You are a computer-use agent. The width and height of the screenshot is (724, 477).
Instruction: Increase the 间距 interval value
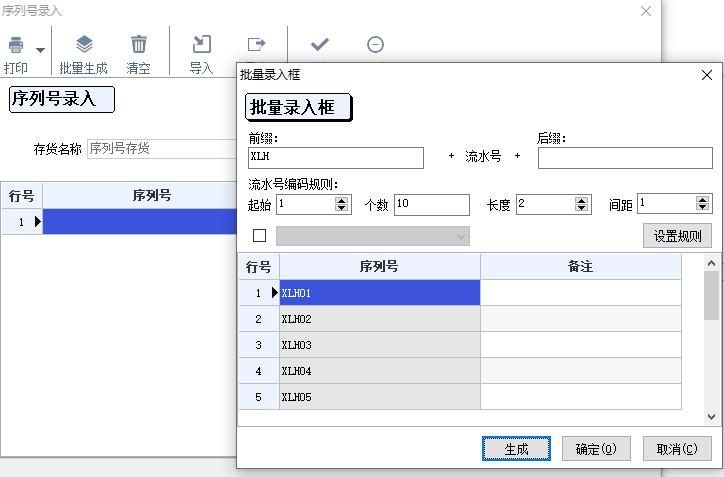coord(702,199)
